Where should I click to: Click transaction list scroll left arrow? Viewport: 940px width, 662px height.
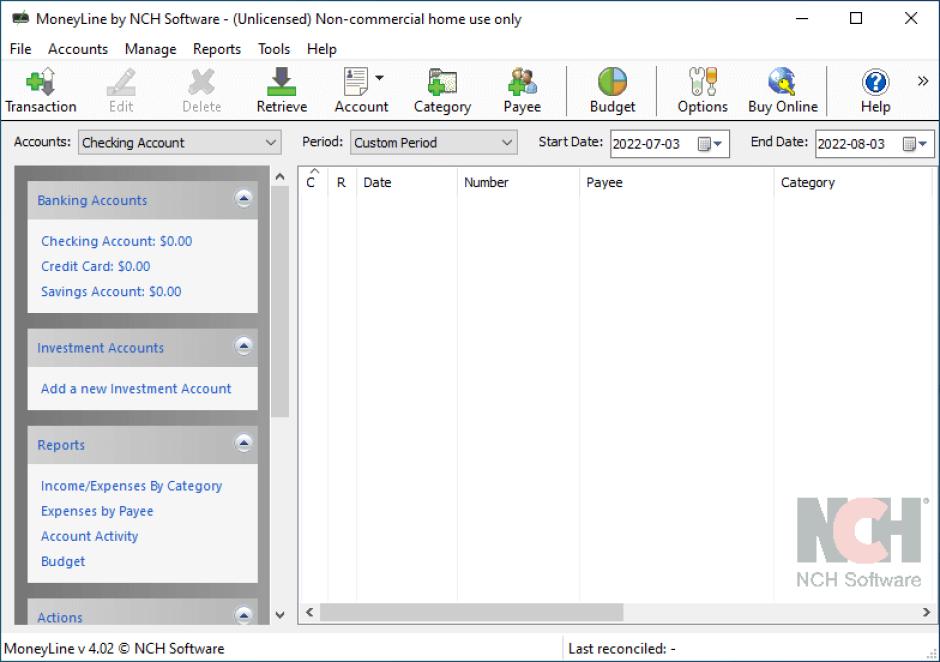(x=309, y=612)
